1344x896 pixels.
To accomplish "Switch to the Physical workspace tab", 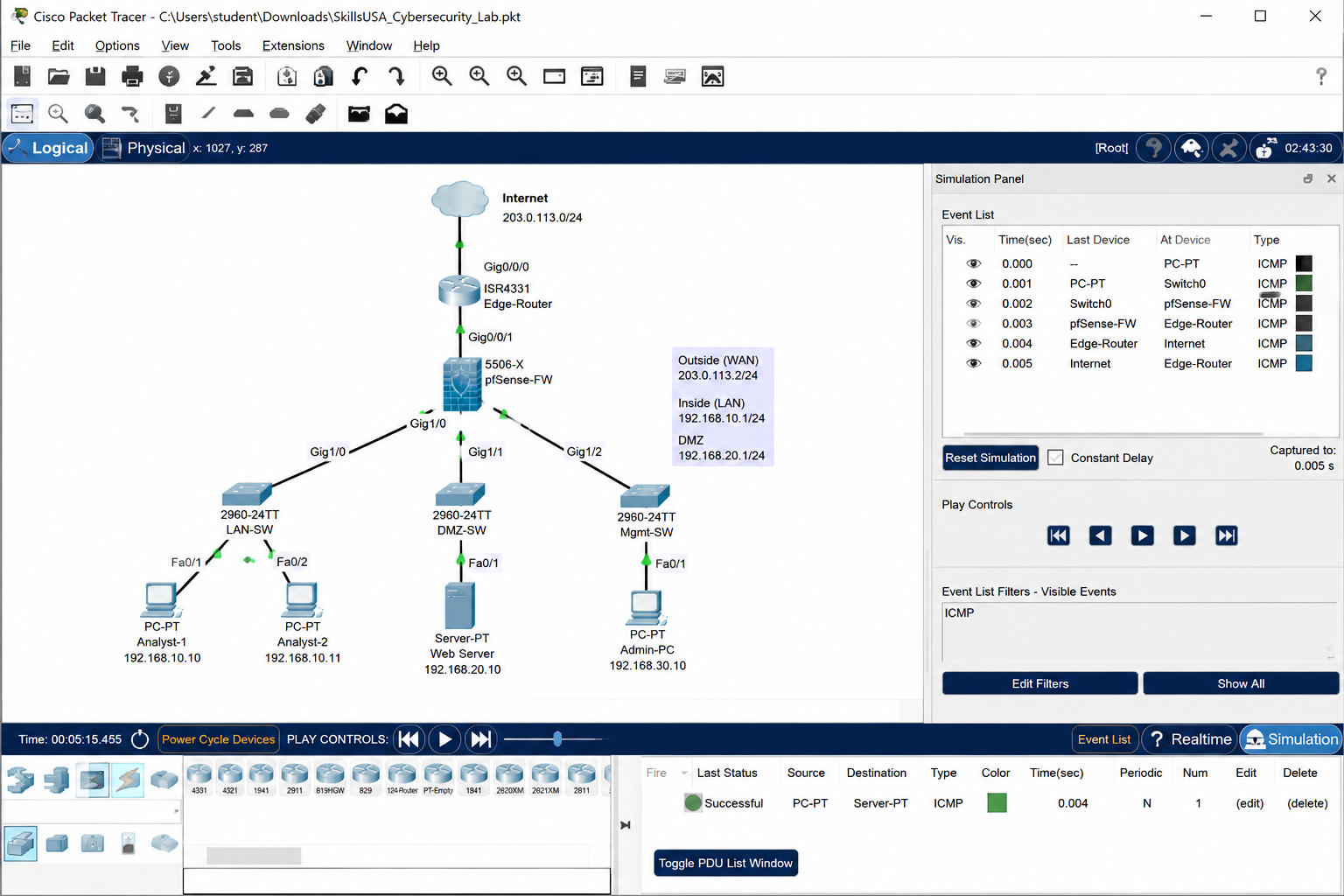I will click(143, 148).
